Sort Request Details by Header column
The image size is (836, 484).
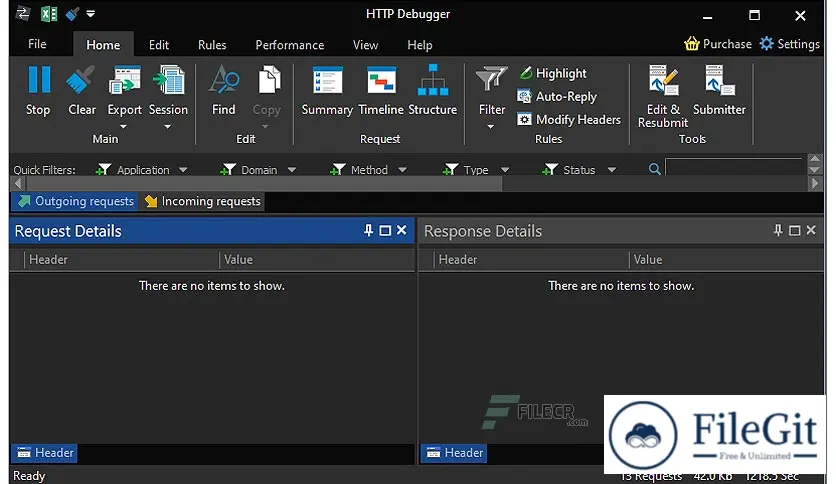click(x=122, y=260)
